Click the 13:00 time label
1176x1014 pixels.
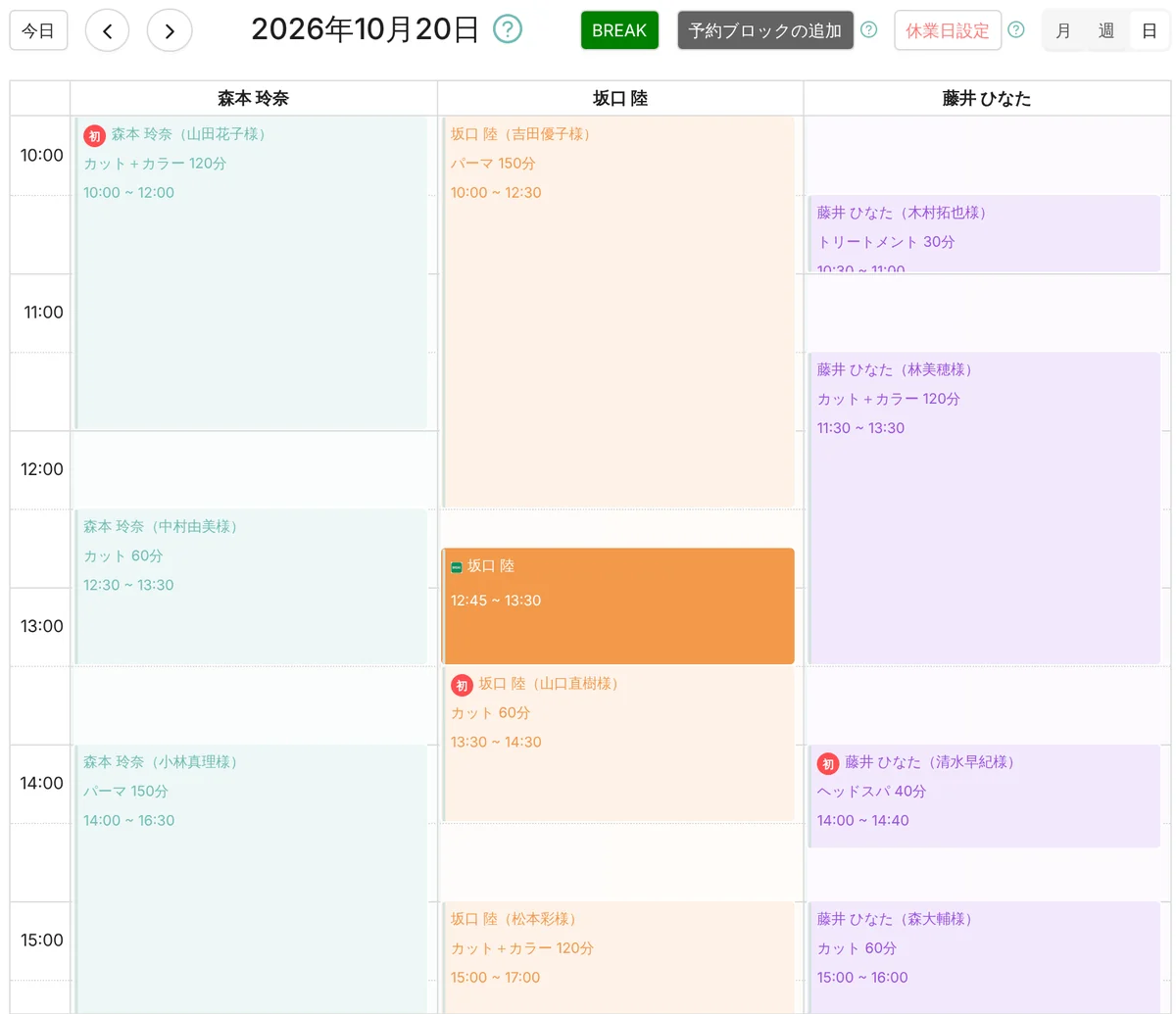tap(41, 626)
